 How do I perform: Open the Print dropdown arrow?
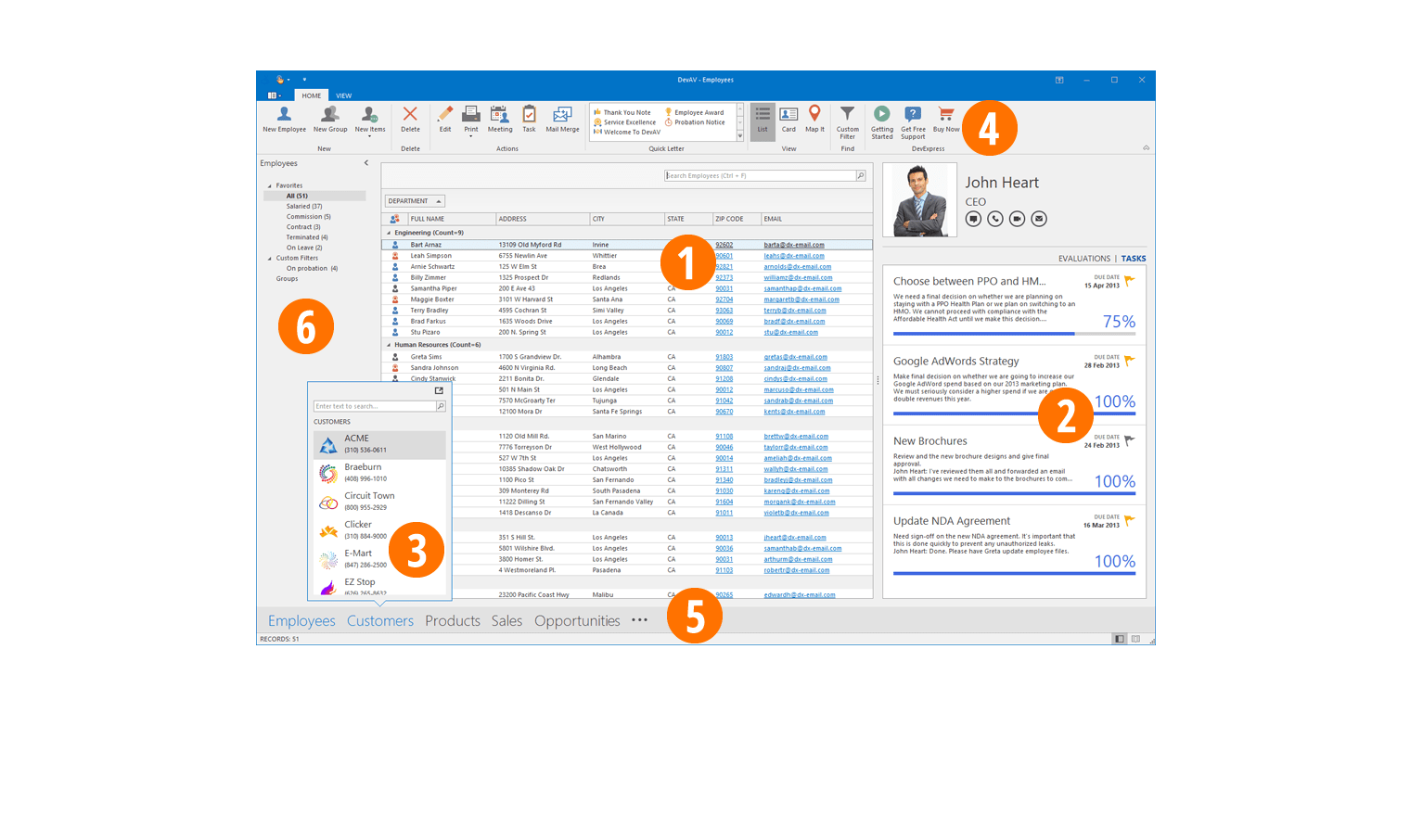click(x=471, y=136)
